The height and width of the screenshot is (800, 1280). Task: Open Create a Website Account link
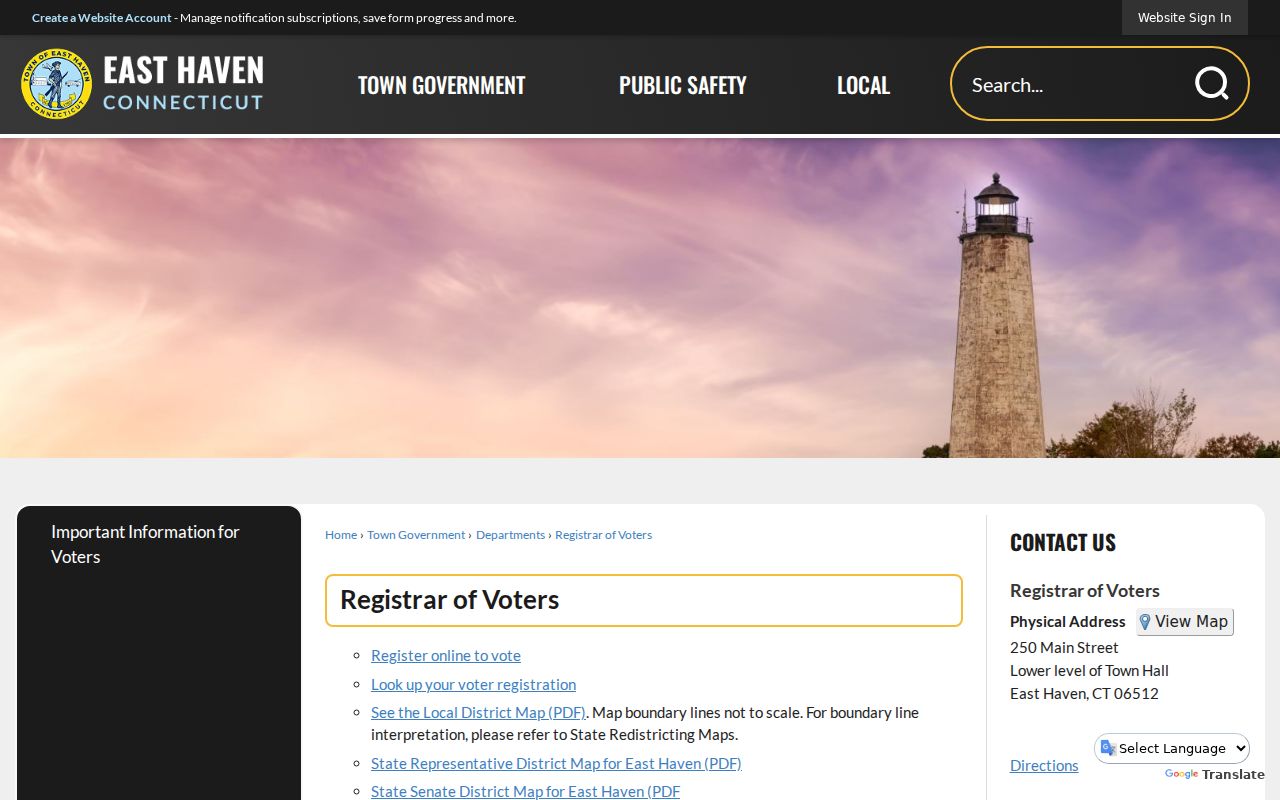pyautogui.click(x=102, y=18)
